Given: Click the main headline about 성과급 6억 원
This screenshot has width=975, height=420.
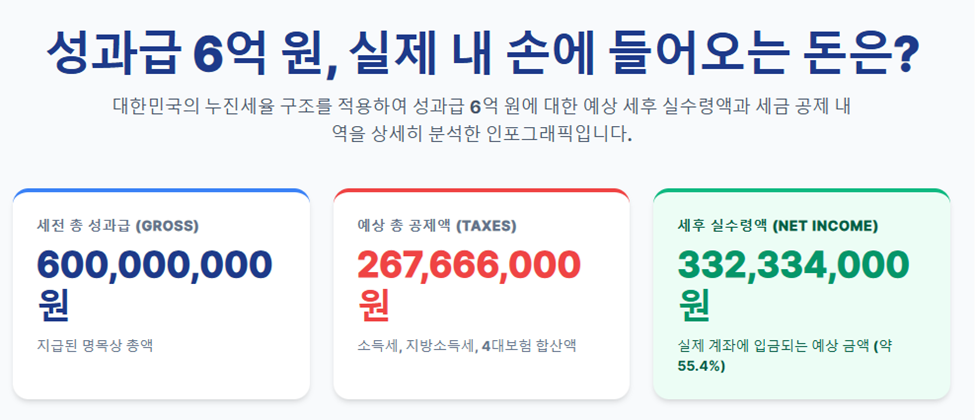Looking at the screenshot, I should coord(482,52).
